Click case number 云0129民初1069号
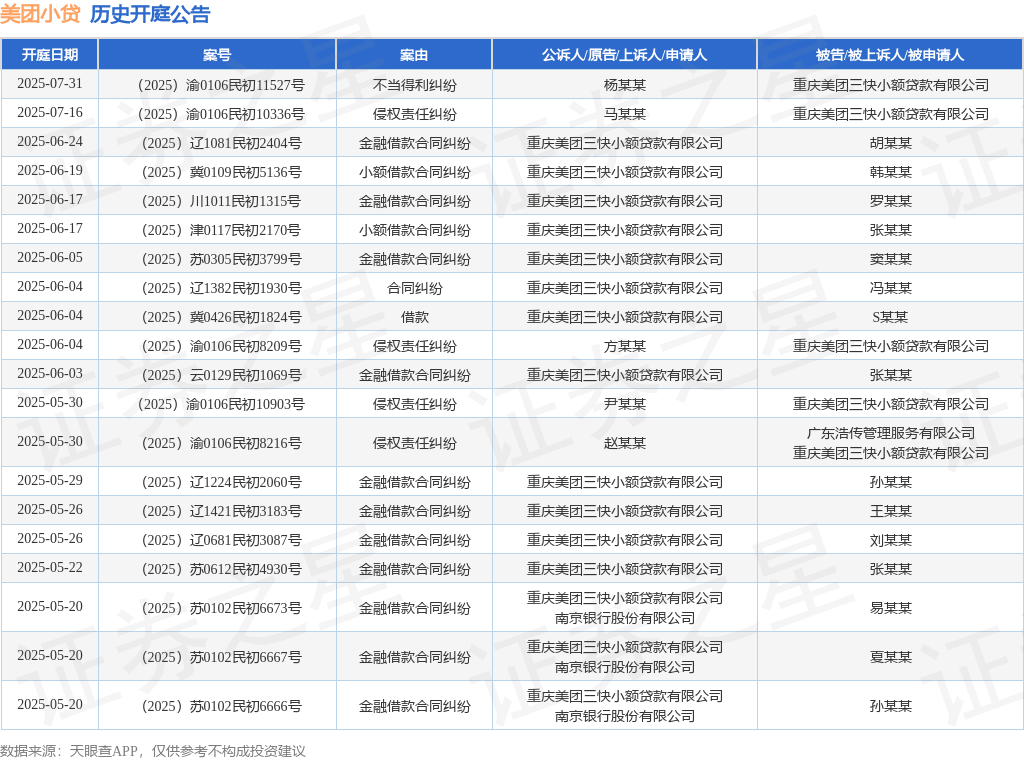Viewport: 1024px width, 760px height. coord(221,375)
